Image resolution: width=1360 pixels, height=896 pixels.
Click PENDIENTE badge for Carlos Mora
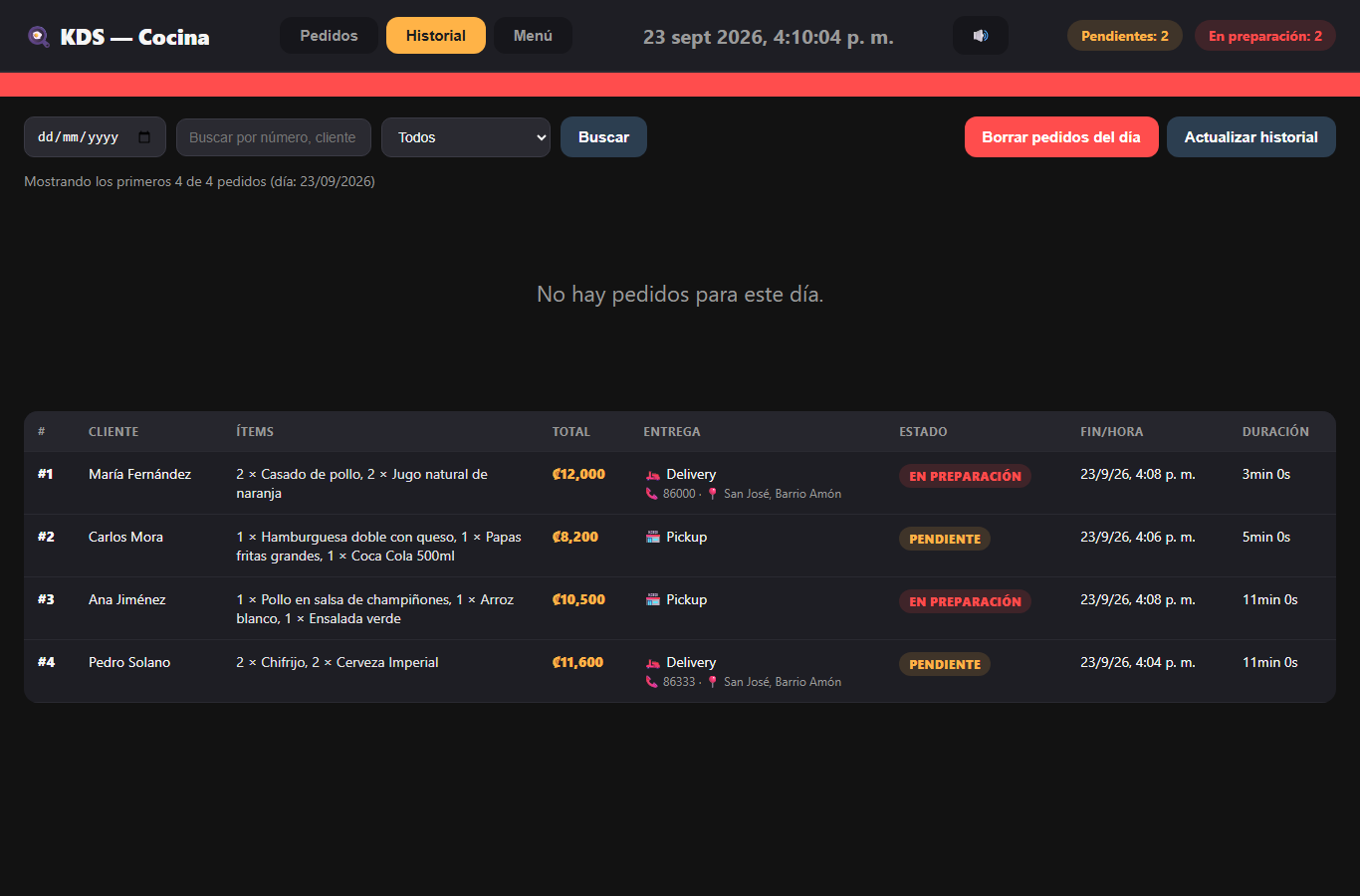945,539
